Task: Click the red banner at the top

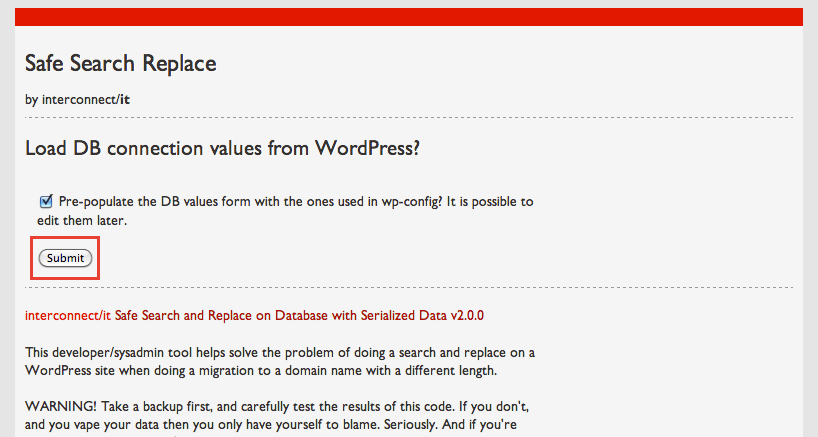Action: (x=408, y=17)
